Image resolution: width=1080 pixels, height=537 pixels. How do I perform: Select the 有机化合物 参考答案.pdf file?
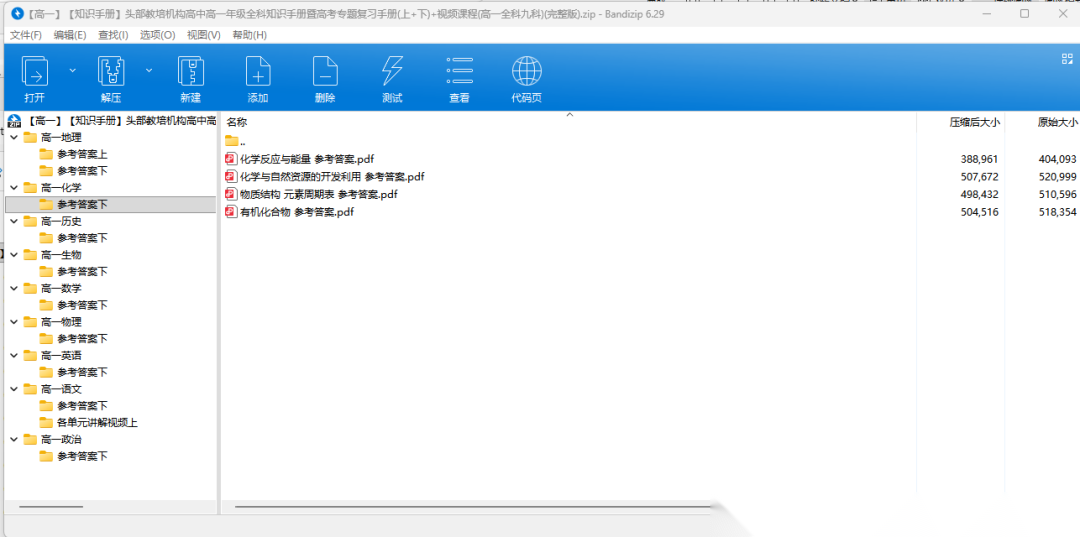click(x=296, y=212)
